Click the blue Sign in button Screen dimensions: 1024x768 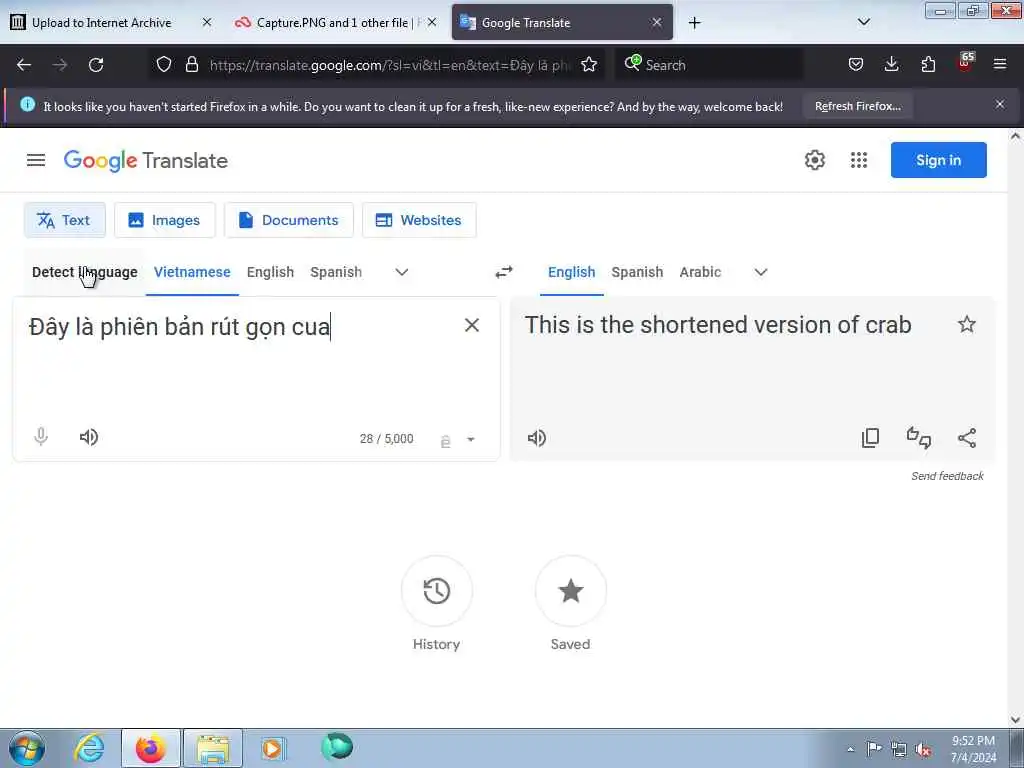coord(938,160)
